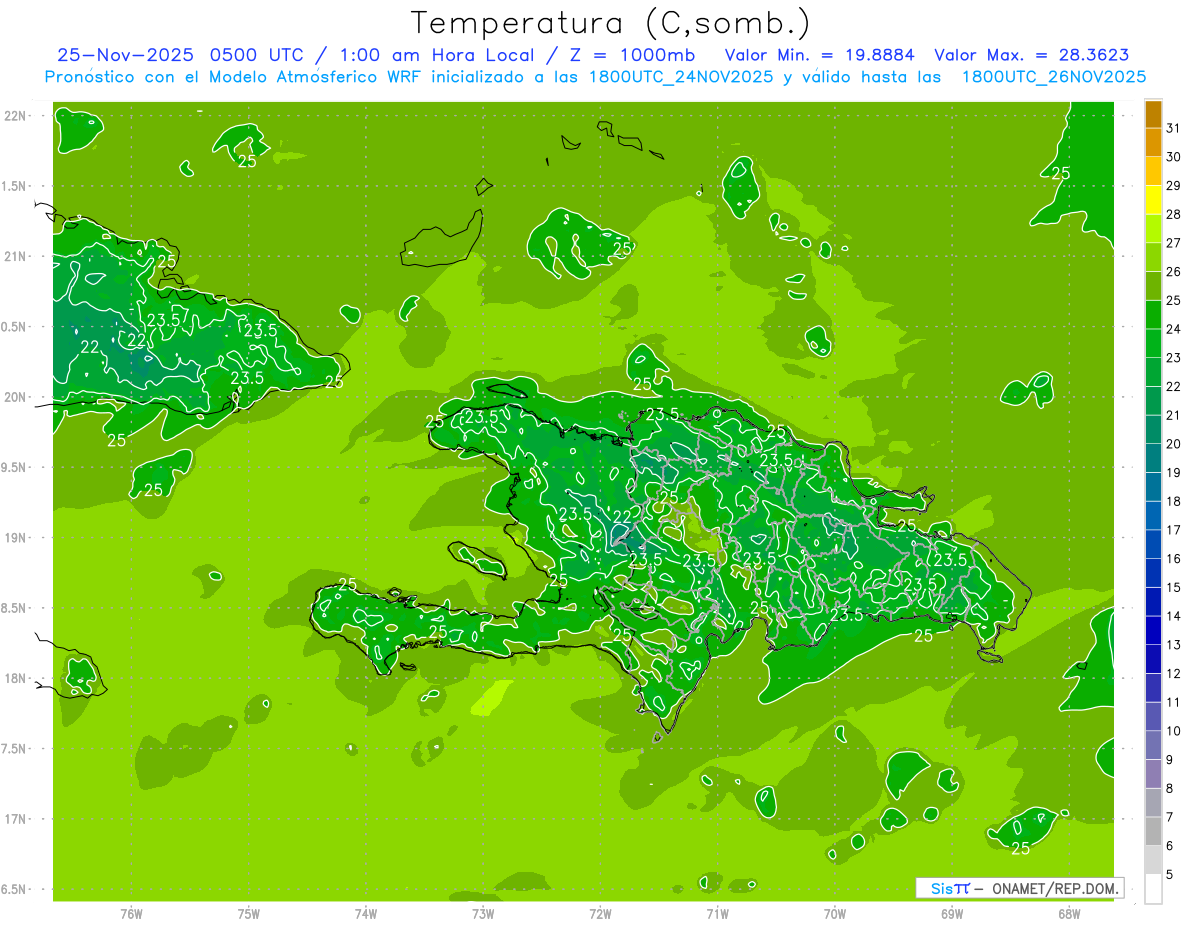Click the "69W" longitude axis label
1200x927 pixels.
point(952,914)
